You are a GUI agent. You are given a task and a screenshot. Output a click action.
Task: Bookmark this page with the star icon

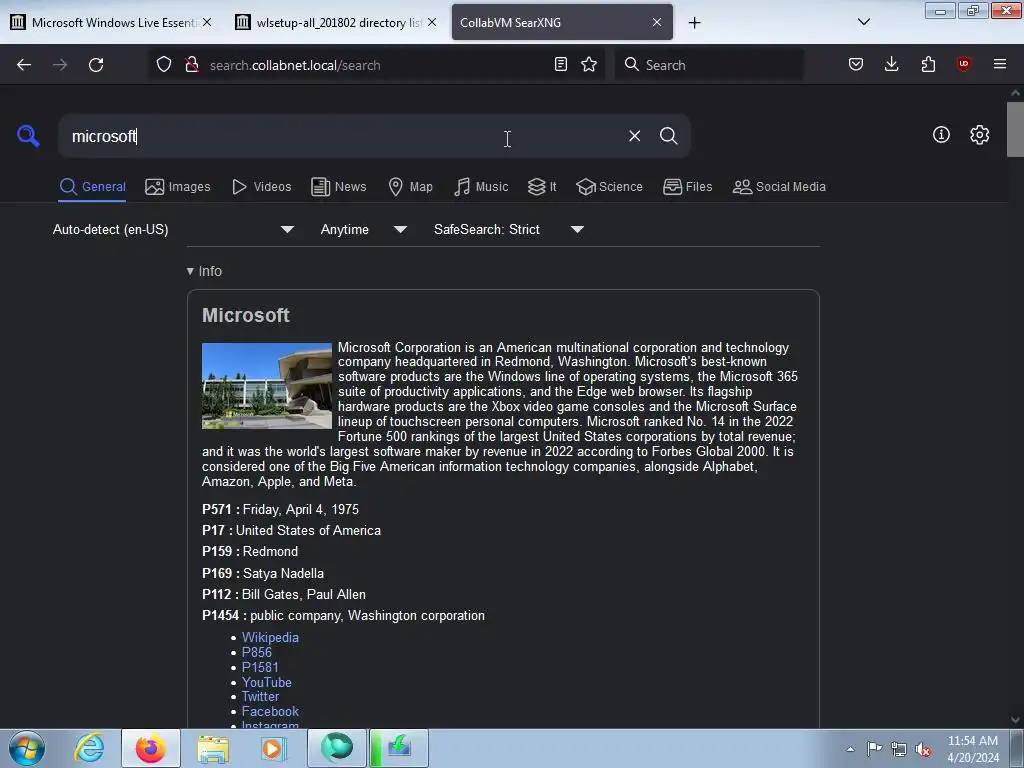tap(589, 64)
